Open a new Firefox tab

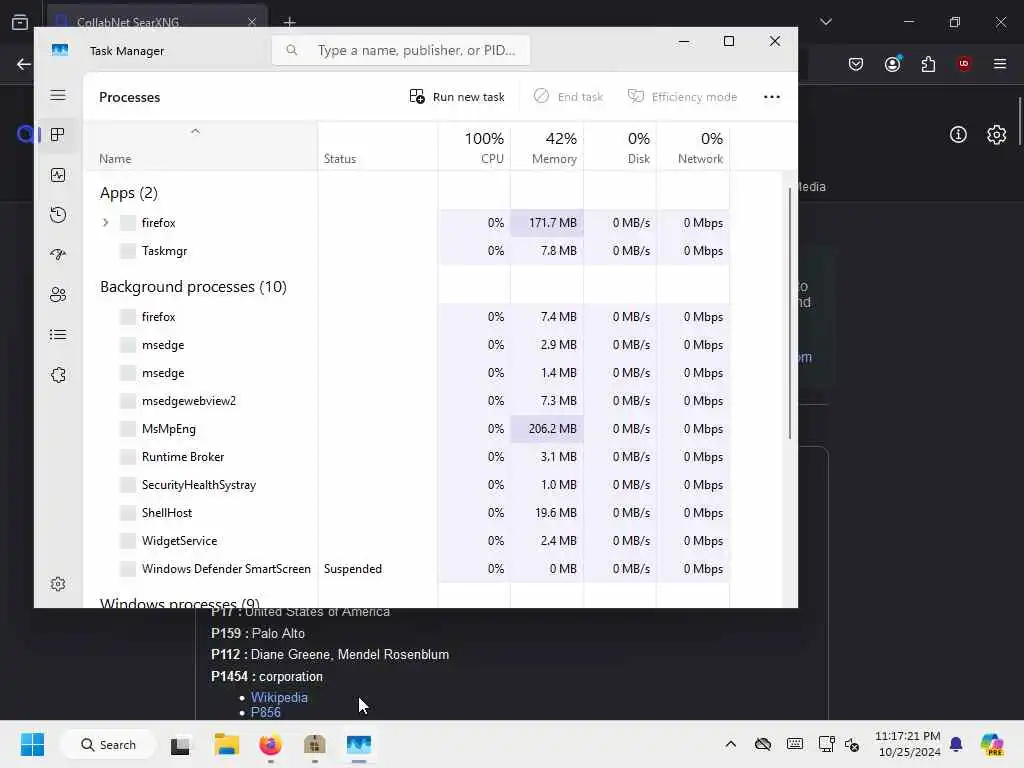289,22
